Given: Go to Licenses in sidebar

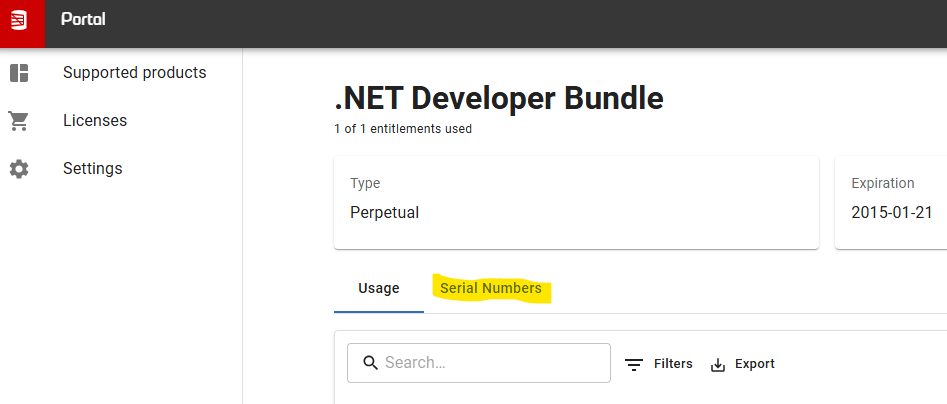Looking at the screenshot, I should tap(121, 121).
